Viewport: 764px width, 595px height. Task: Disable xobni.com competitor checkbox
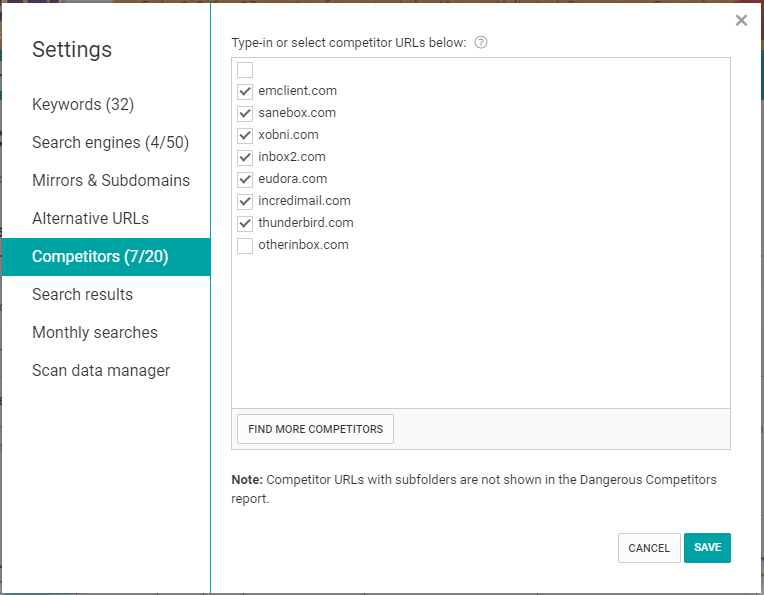245,135
